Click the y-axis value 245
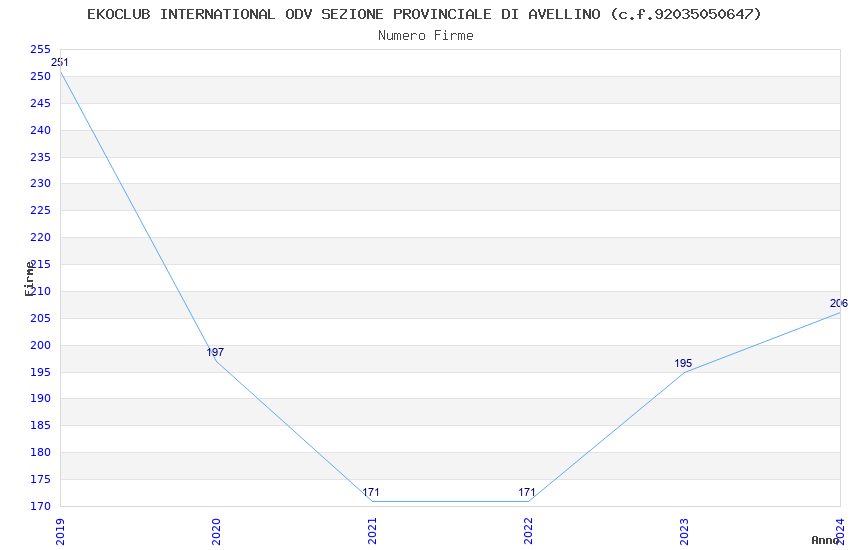850x550 pixels. pos(40,103)
